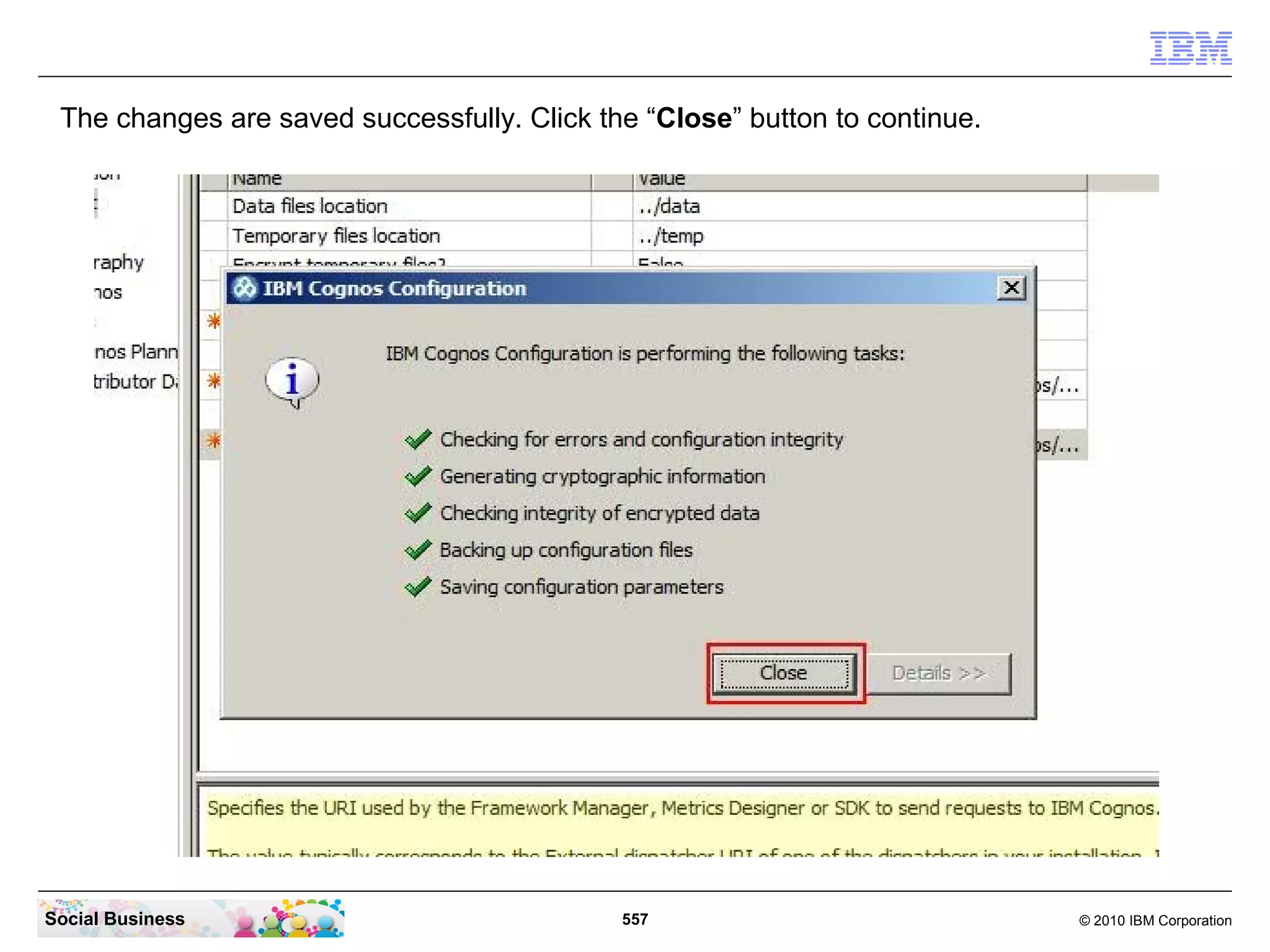The height and width of the screenshot is (952, 1270).
Task: Click the Value column header
Action: pos(860,180)
